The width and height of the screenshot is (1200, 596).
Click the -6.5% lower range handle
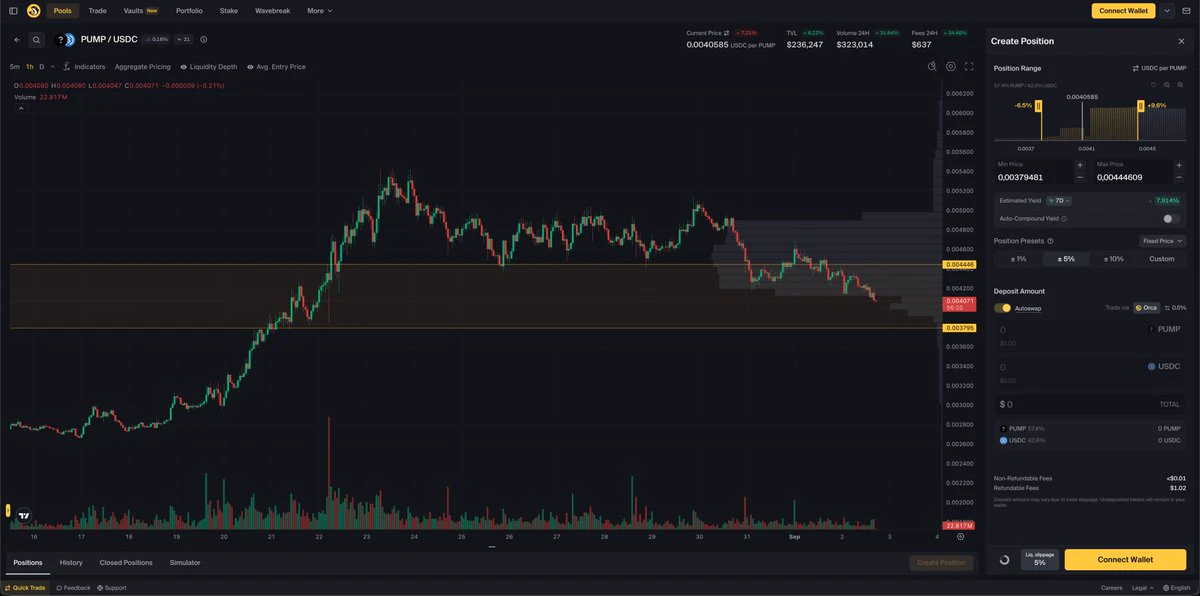click(x=1039, y=107)
